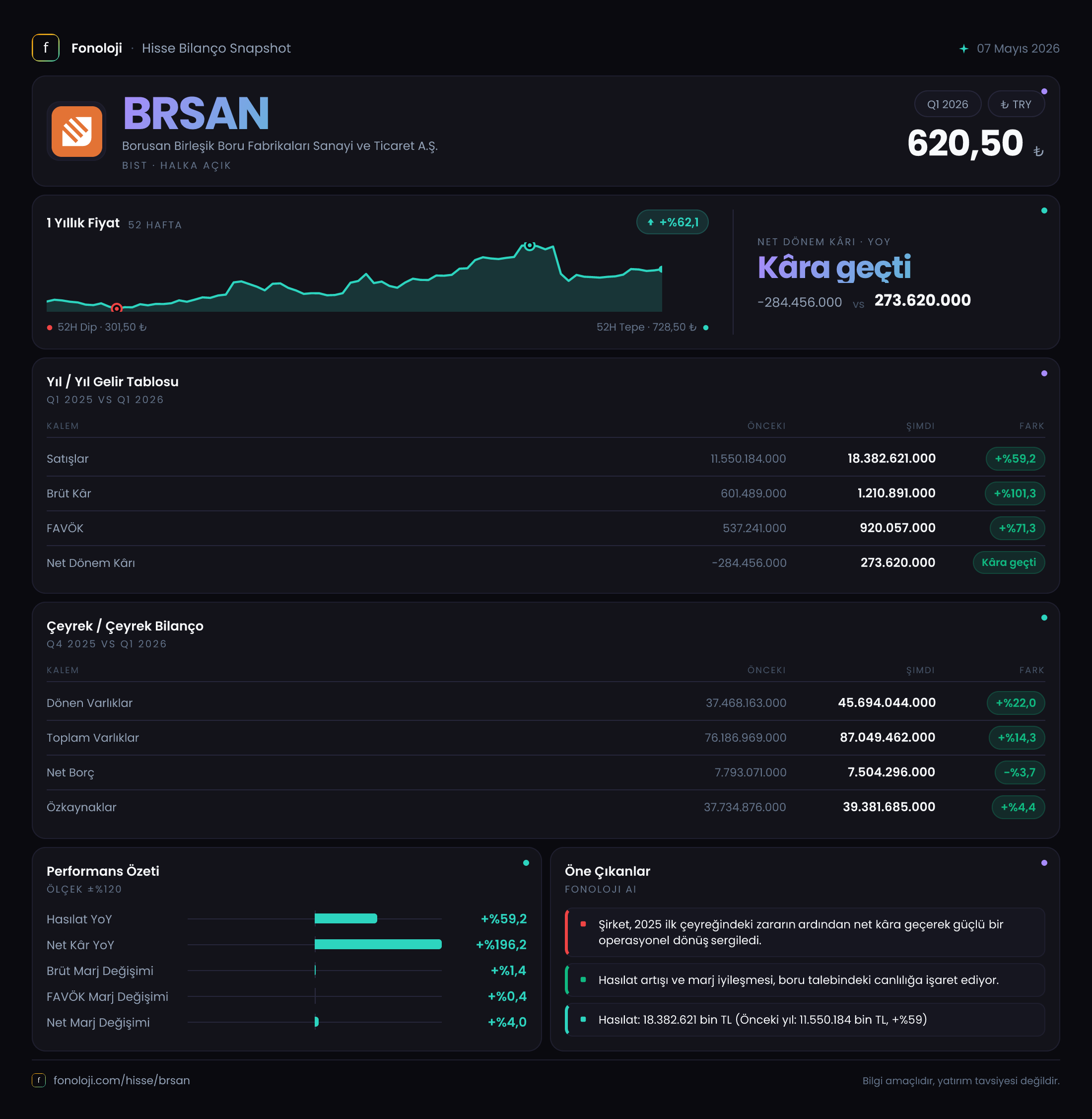Click the +%0,4 FAVÖK Marj Değişimi value

click(507, 996)
